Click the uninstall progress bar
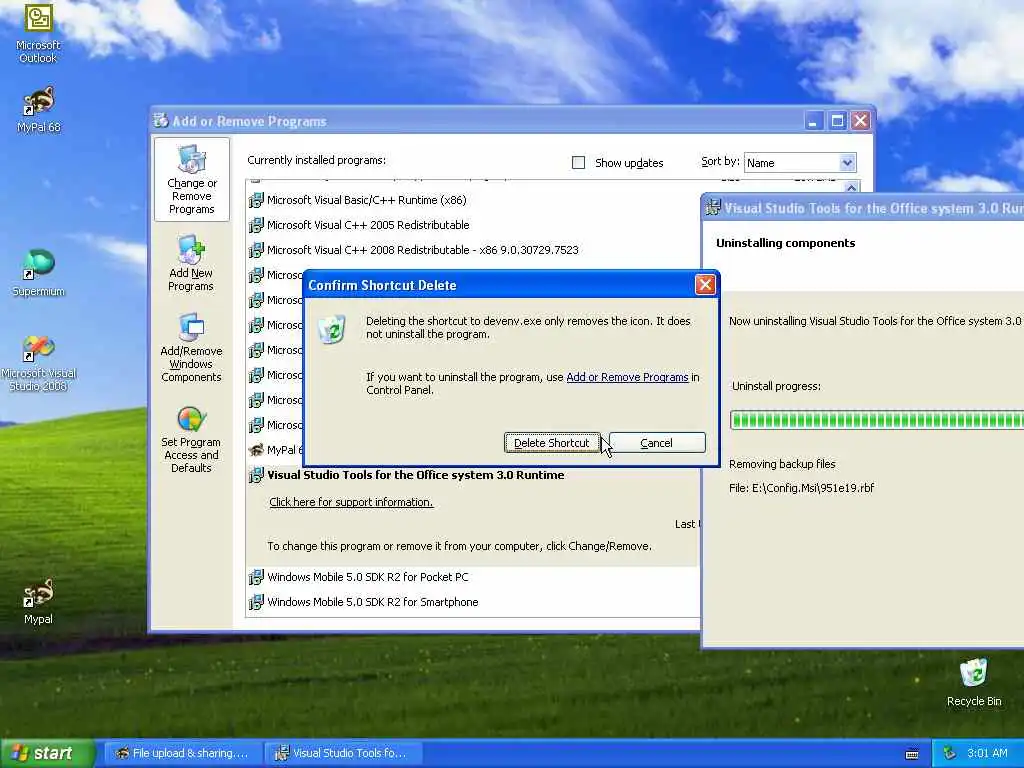 (876, 419)
